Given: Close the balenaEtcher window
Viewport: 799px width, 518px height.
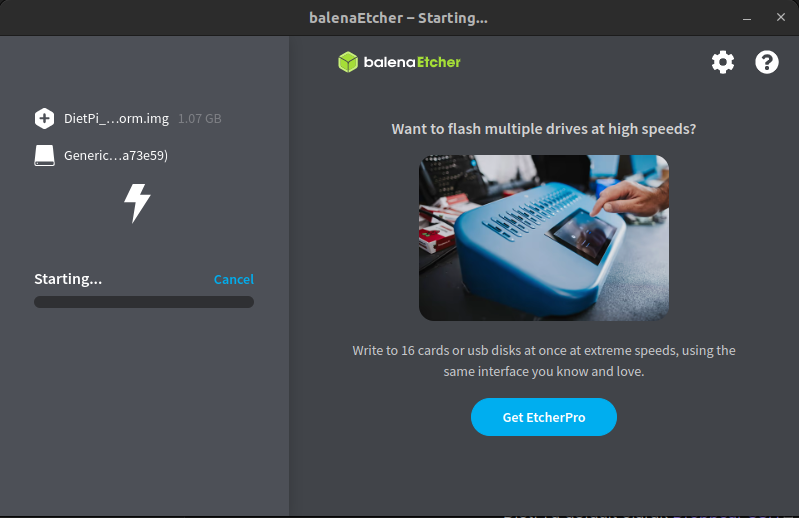Looking at the screenshot, I should [x=781, y=17].
